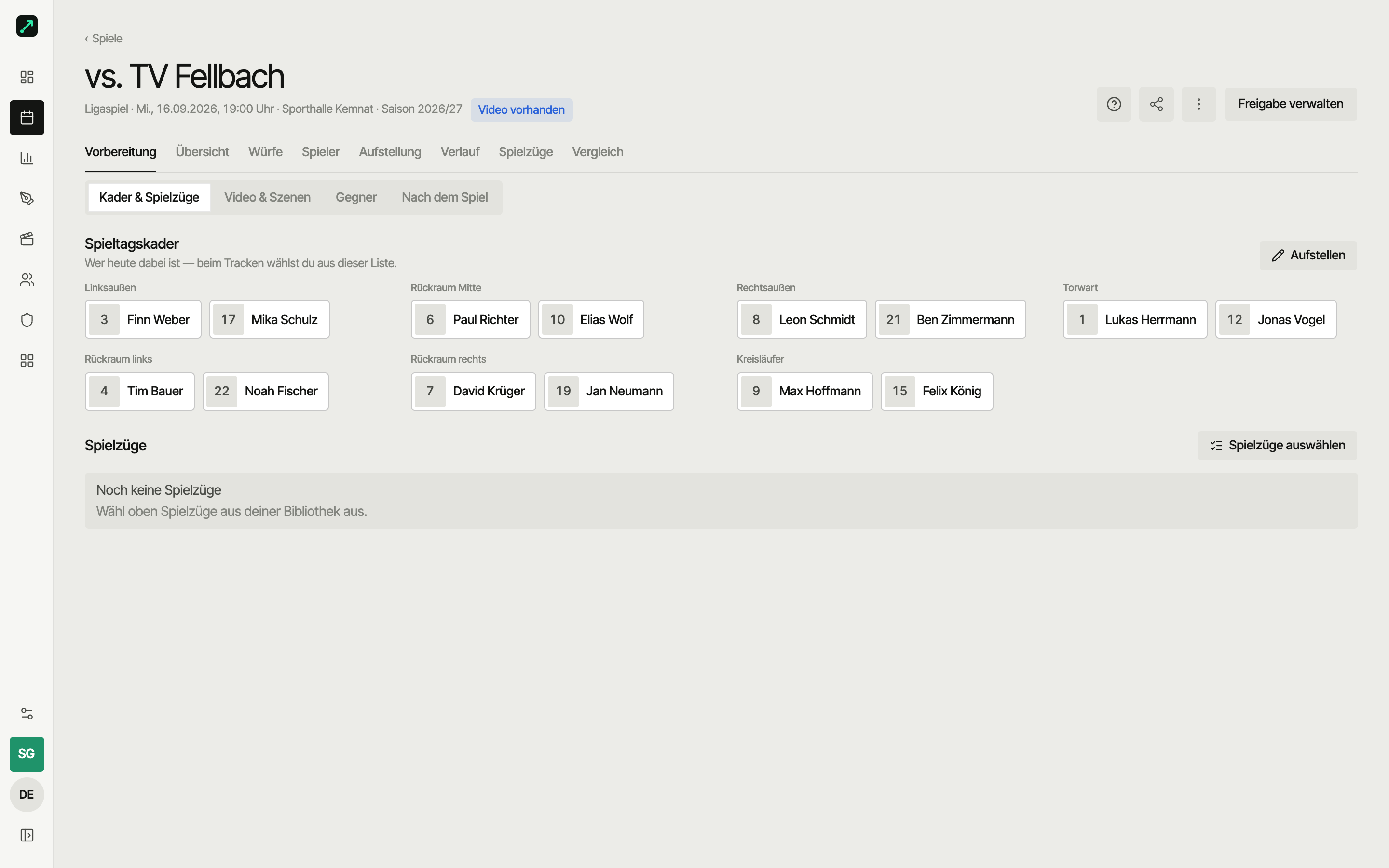Screen dimensions: 1389x868
Task: Select the Gegner segment
Action: click(356, 198)
